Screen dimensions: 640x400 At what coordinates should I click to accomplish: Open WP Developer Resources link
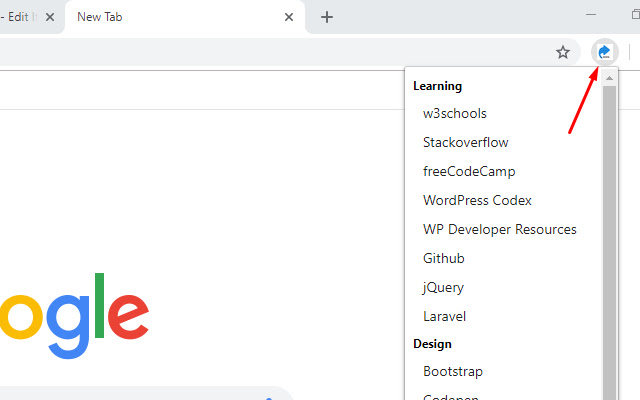[x=500, y=229]
